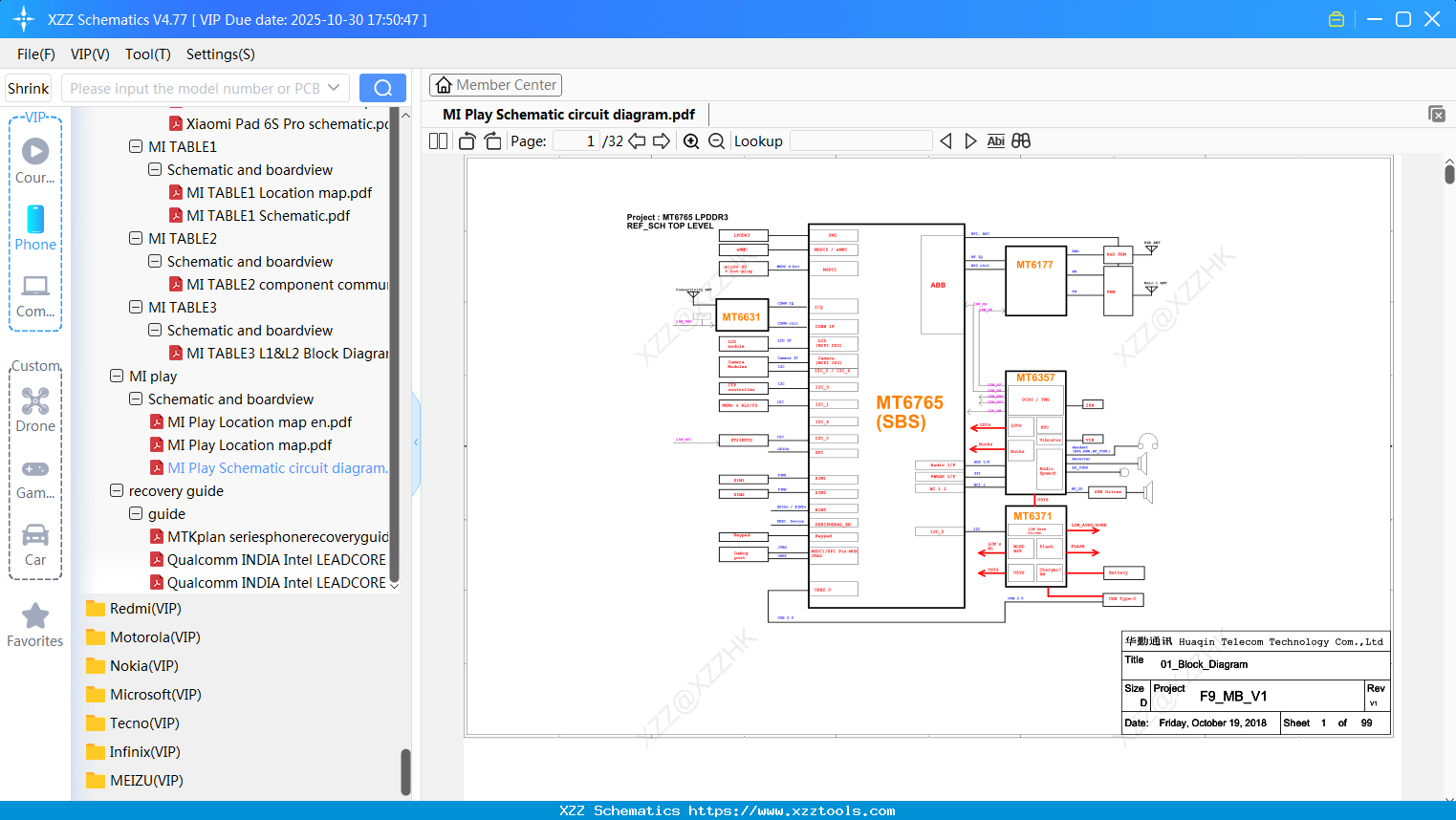The width and height of the screenshot is (1456, 820).
Task: Open the Games category in sidebar
Action: pyautogui.click(x=35, y=475)
